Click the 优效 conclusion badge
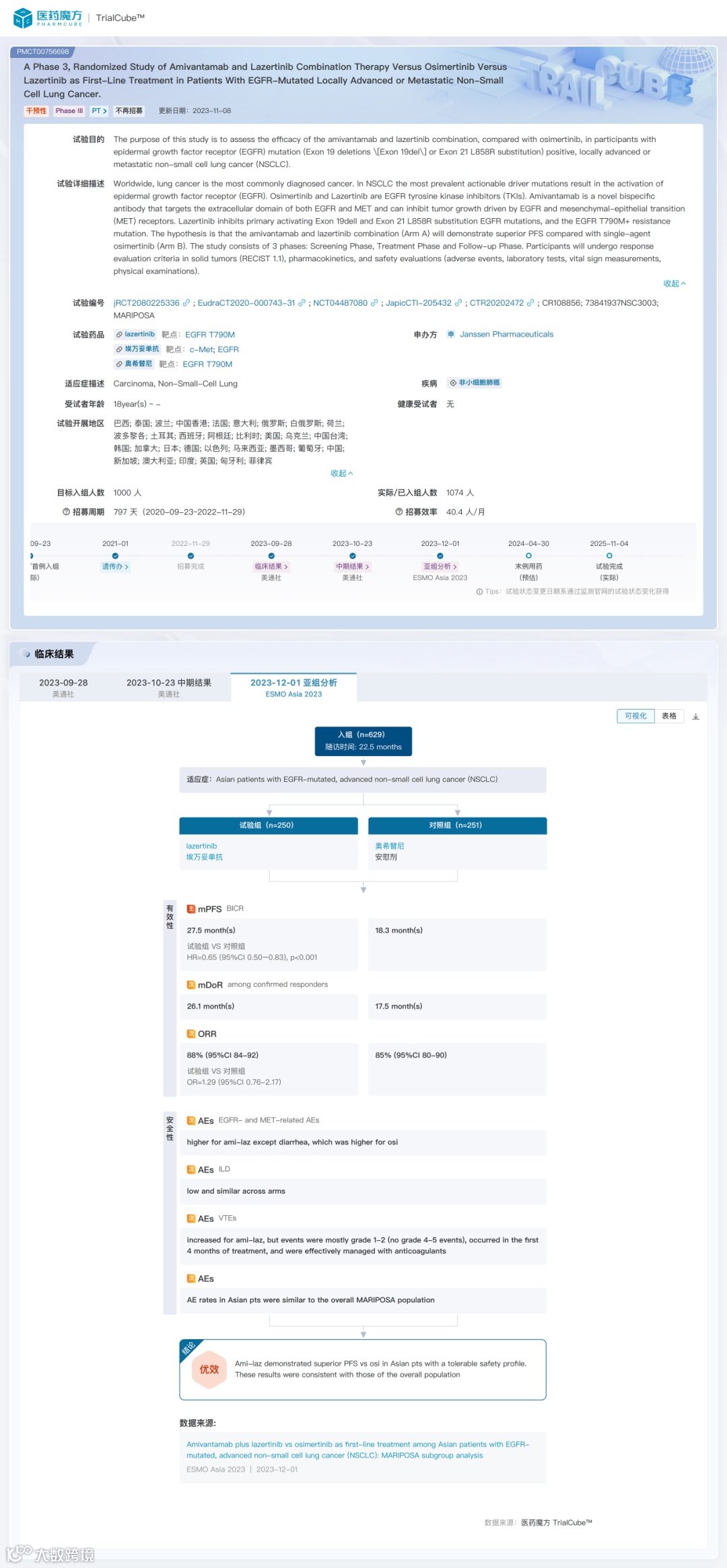727x1568 pixels. 209,1369
